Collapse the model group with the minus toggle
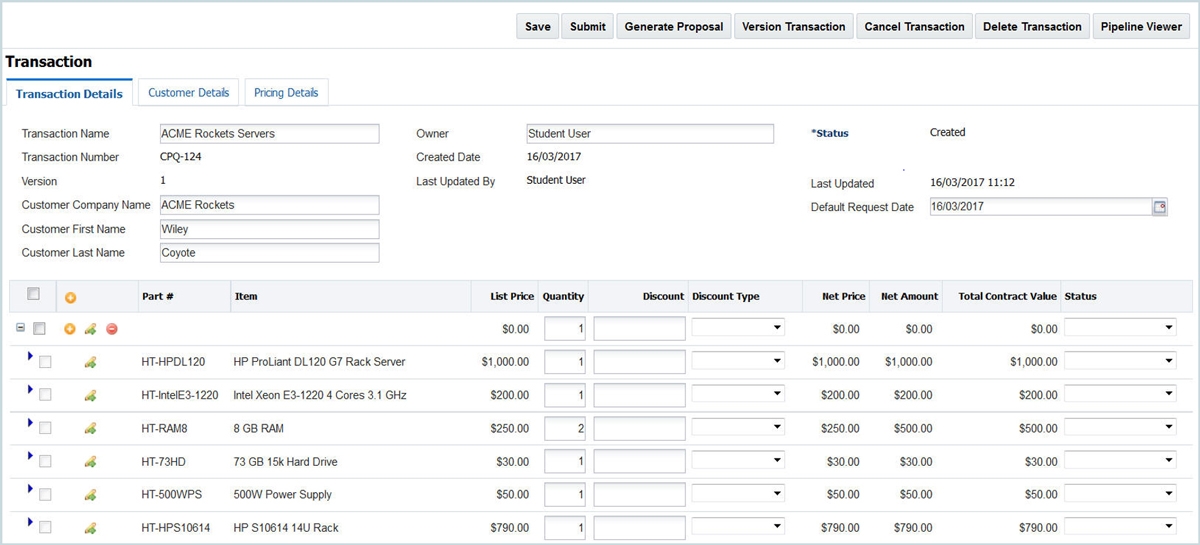1200x545 pixels. point(20,327)
